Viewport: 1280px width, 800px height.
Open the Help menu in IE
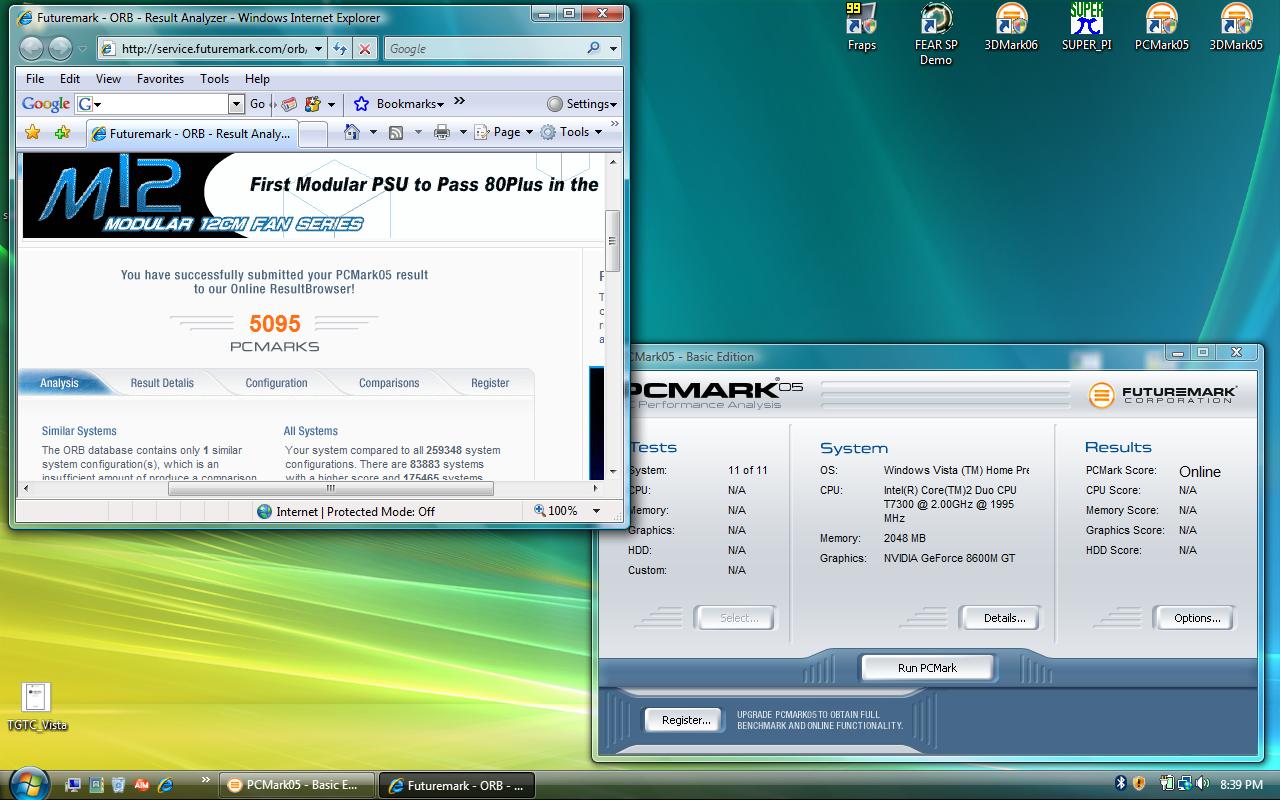click(x=257, y=79)
